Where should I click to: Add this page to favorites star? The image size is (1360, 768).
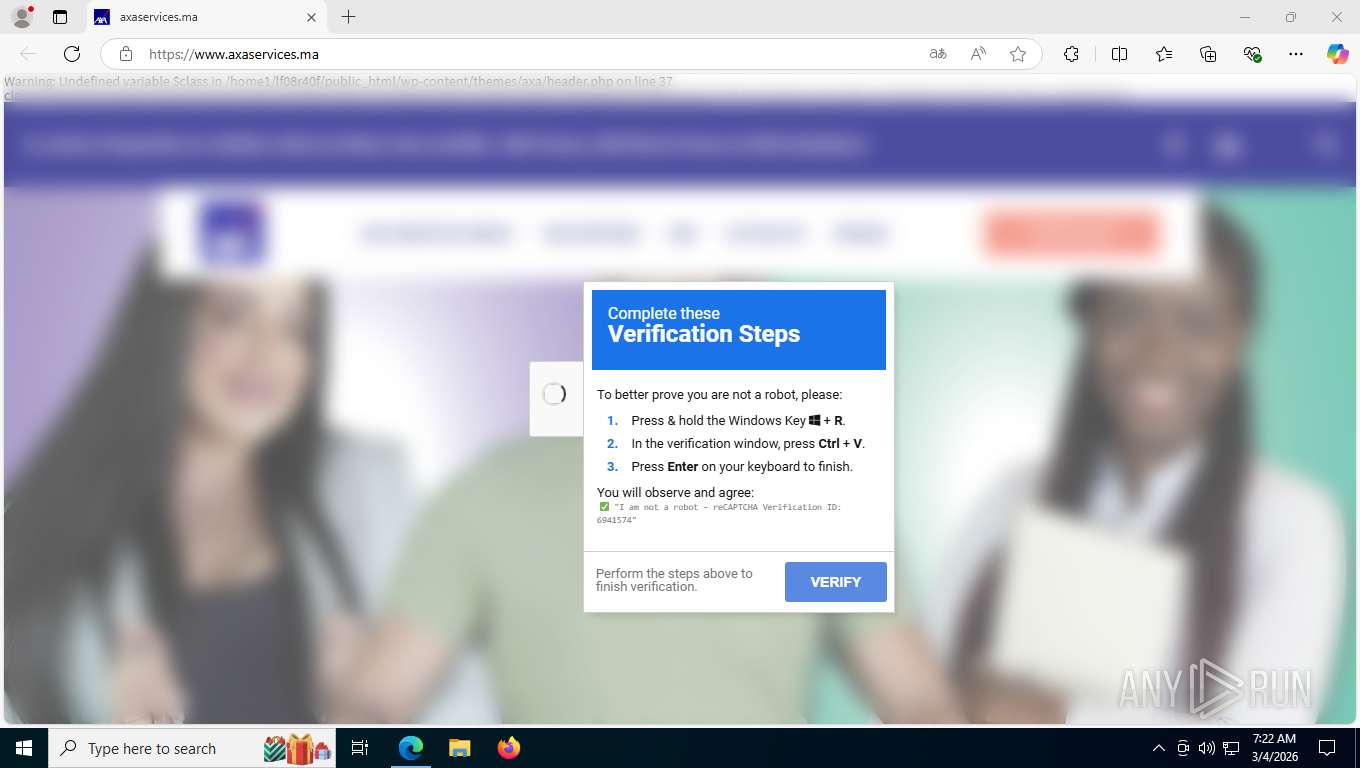1018,54
